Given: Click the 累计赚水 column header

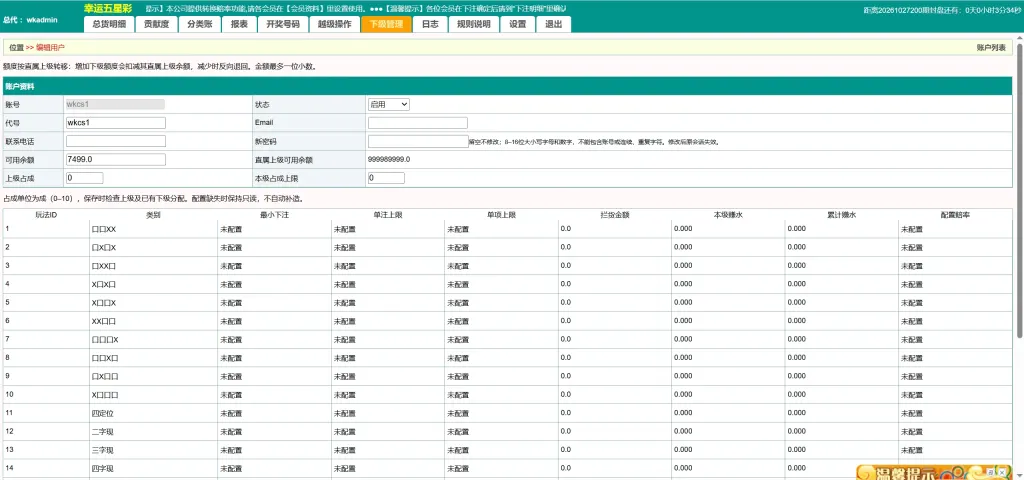Looking at the screenshot, I should pos(841,214).
